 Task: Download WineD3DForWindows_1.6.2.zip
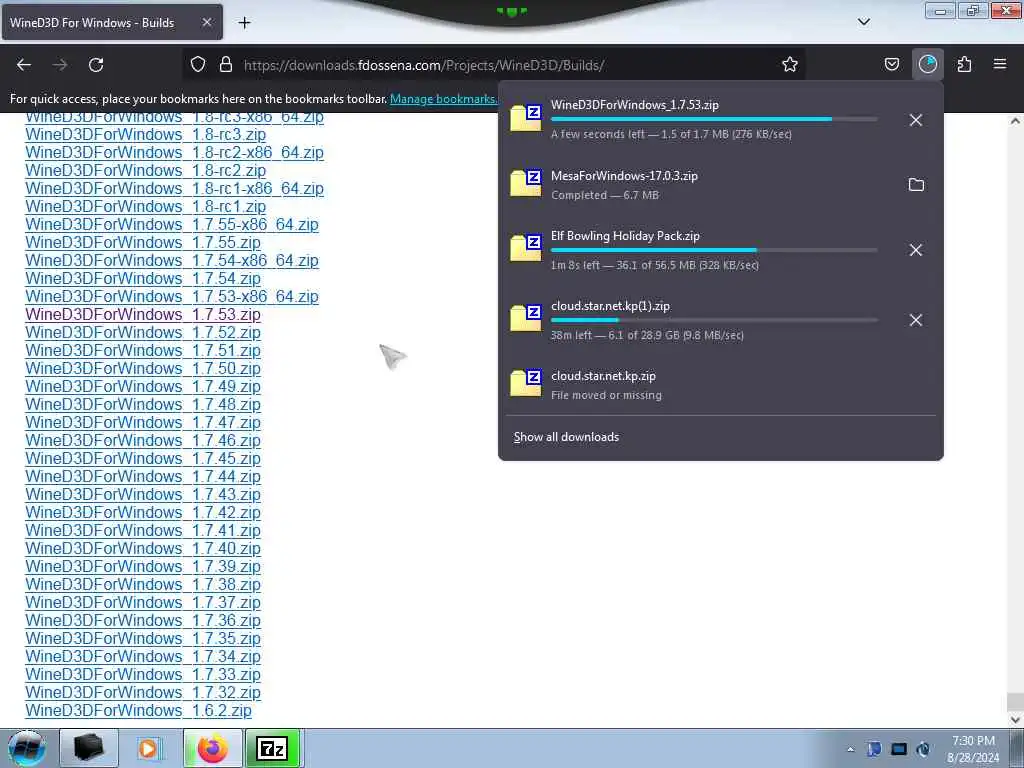(x=138, y=711)
